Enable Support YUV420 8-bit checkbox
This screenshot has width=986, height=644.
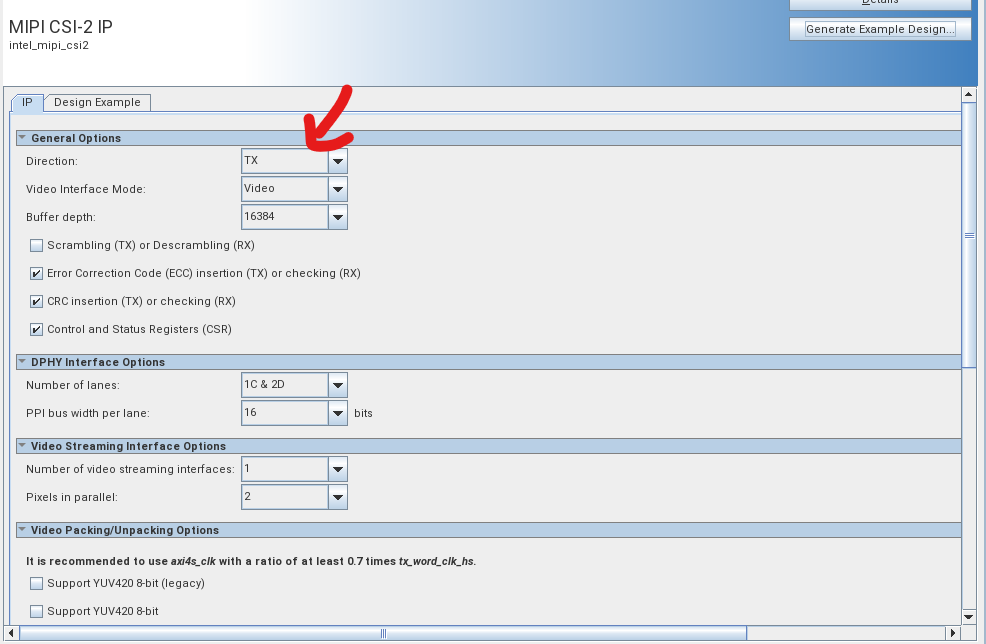[x=36, y=611]
